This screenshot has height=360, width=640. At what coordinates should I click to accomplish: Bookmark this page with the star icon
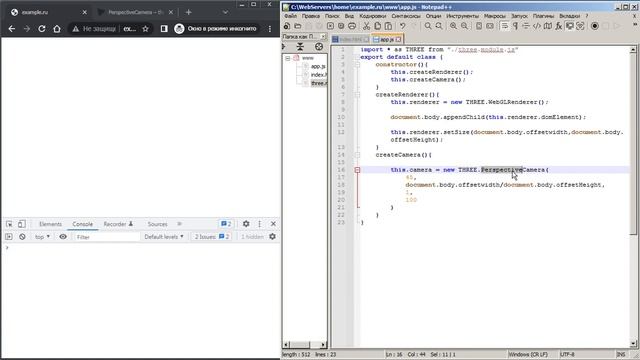click(x=145, y=29)
